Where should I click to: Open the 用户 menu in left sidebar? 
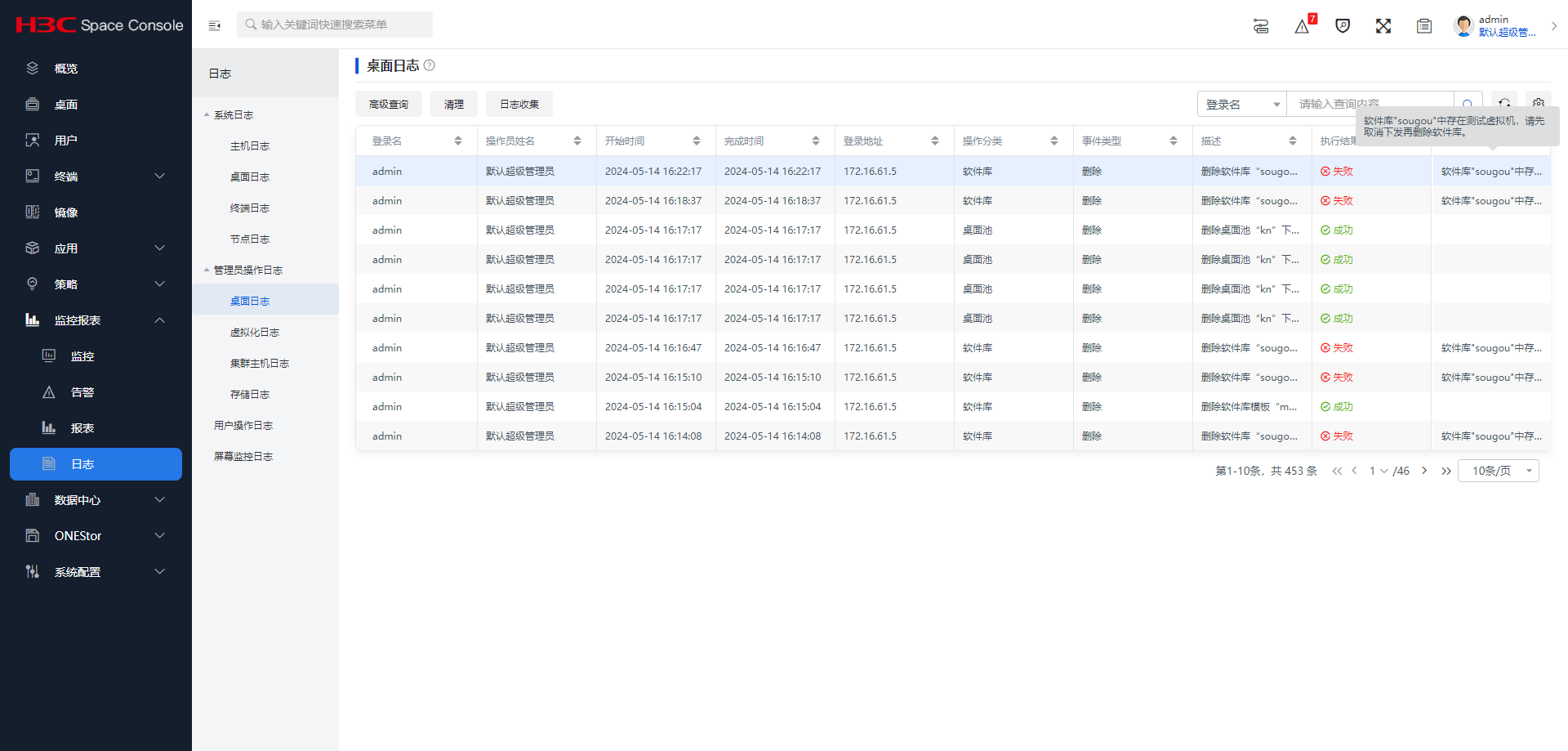pos(96,141)
